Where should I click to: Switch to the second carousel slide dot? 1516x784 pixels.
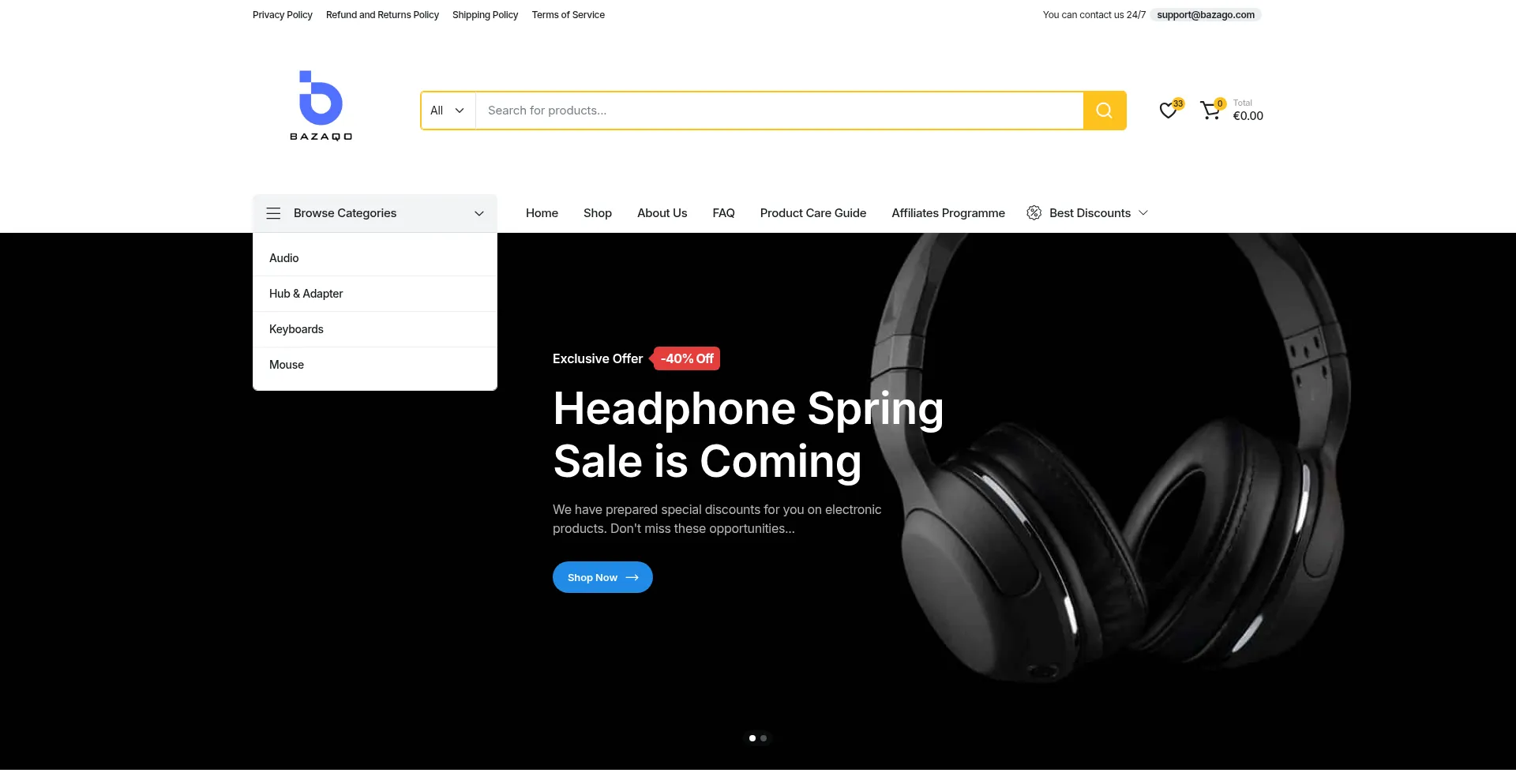[764, 738]
